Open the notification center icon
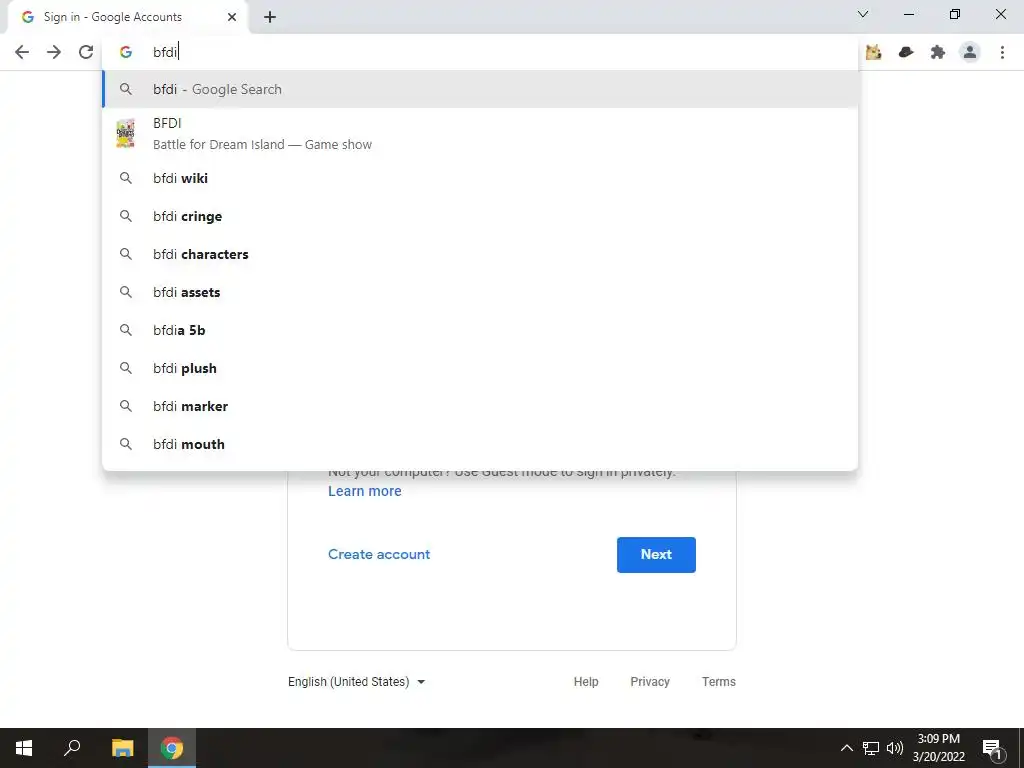1024x768 pixels. pyautogui.click(x=992, y=749)
